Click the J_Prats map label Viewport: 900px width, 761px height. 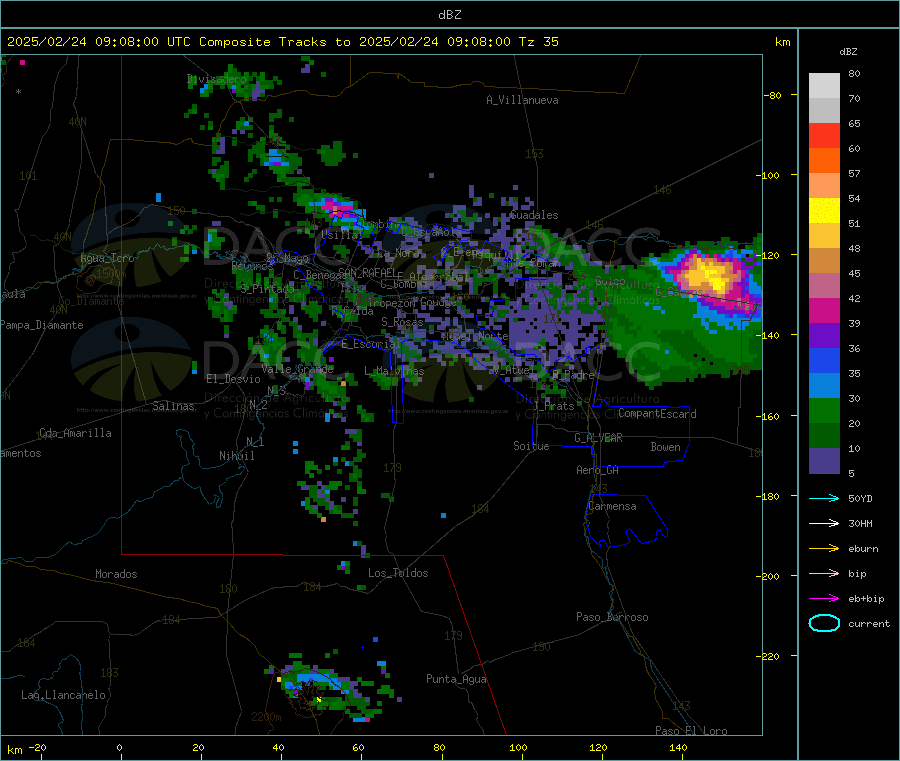point(553,406)
